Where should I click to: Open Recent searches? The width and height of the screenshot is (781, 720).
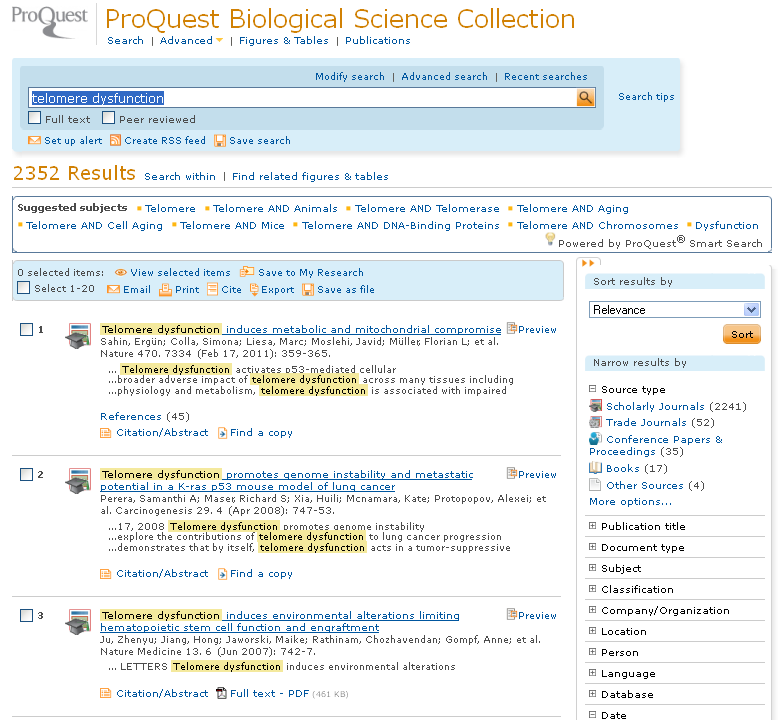[x=545, y=77]
